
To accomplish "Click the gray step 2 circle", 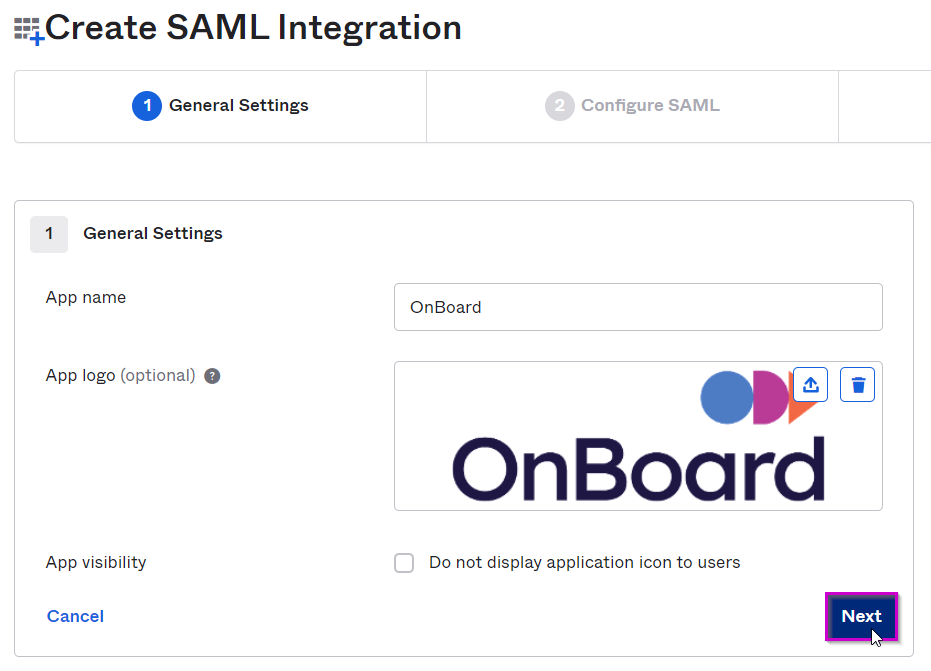I will (x=559, y=106).
